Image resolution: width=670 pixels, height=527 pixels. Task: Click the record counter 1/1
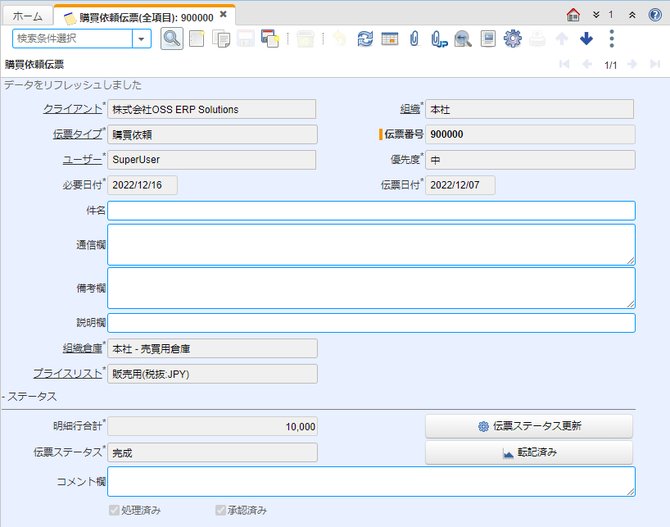tap(611, 65)
